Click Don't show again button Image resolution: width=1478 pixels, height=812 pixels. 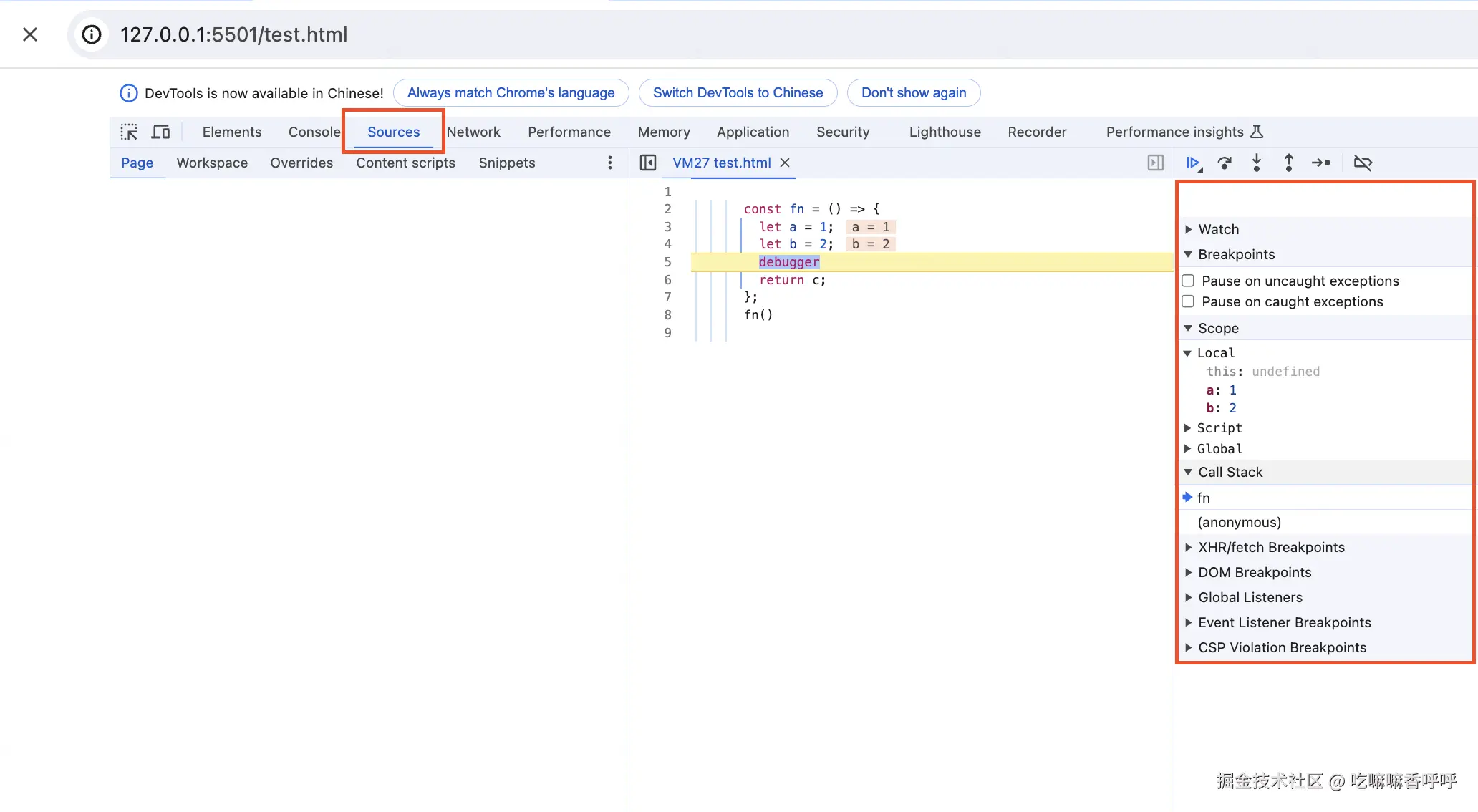(913, 93)
